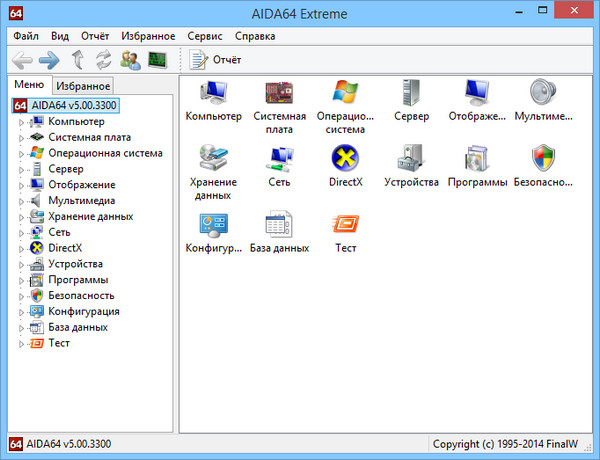The image size is (600, 460).
Task: Open the DirectX icon in main panel
Action: coord(346,160)
